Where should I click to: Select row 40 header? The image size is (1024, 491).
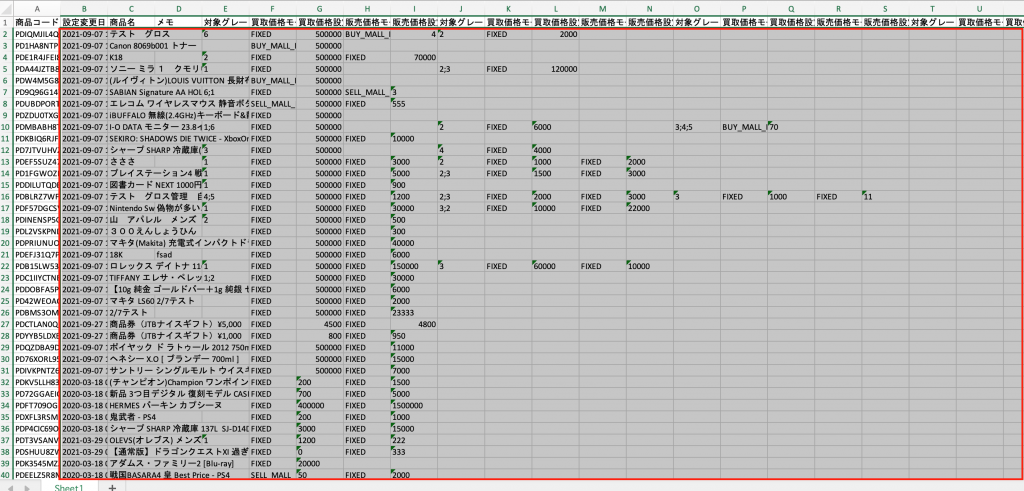point(7,475)
